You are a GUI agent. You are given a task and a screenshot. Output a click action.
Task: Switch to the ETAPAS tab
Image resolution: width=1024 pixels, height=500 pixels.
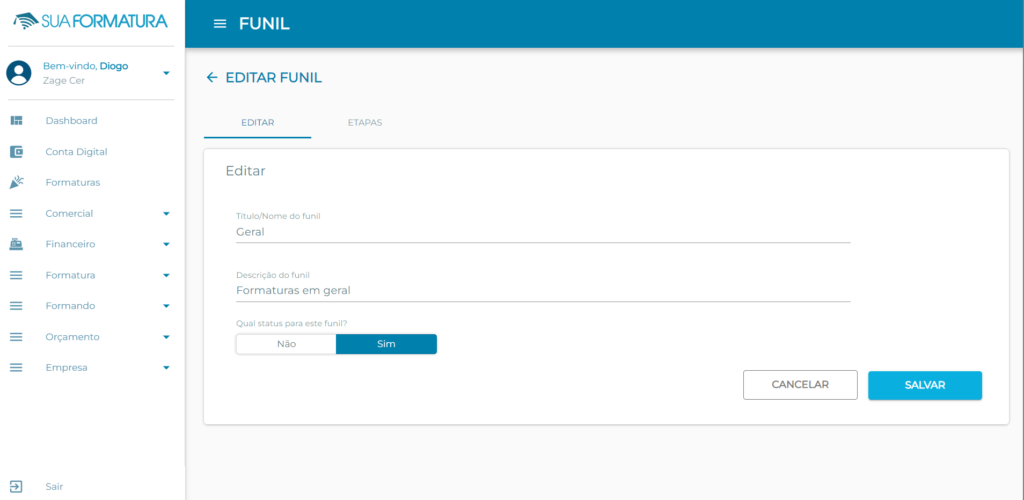pos(365,122)
